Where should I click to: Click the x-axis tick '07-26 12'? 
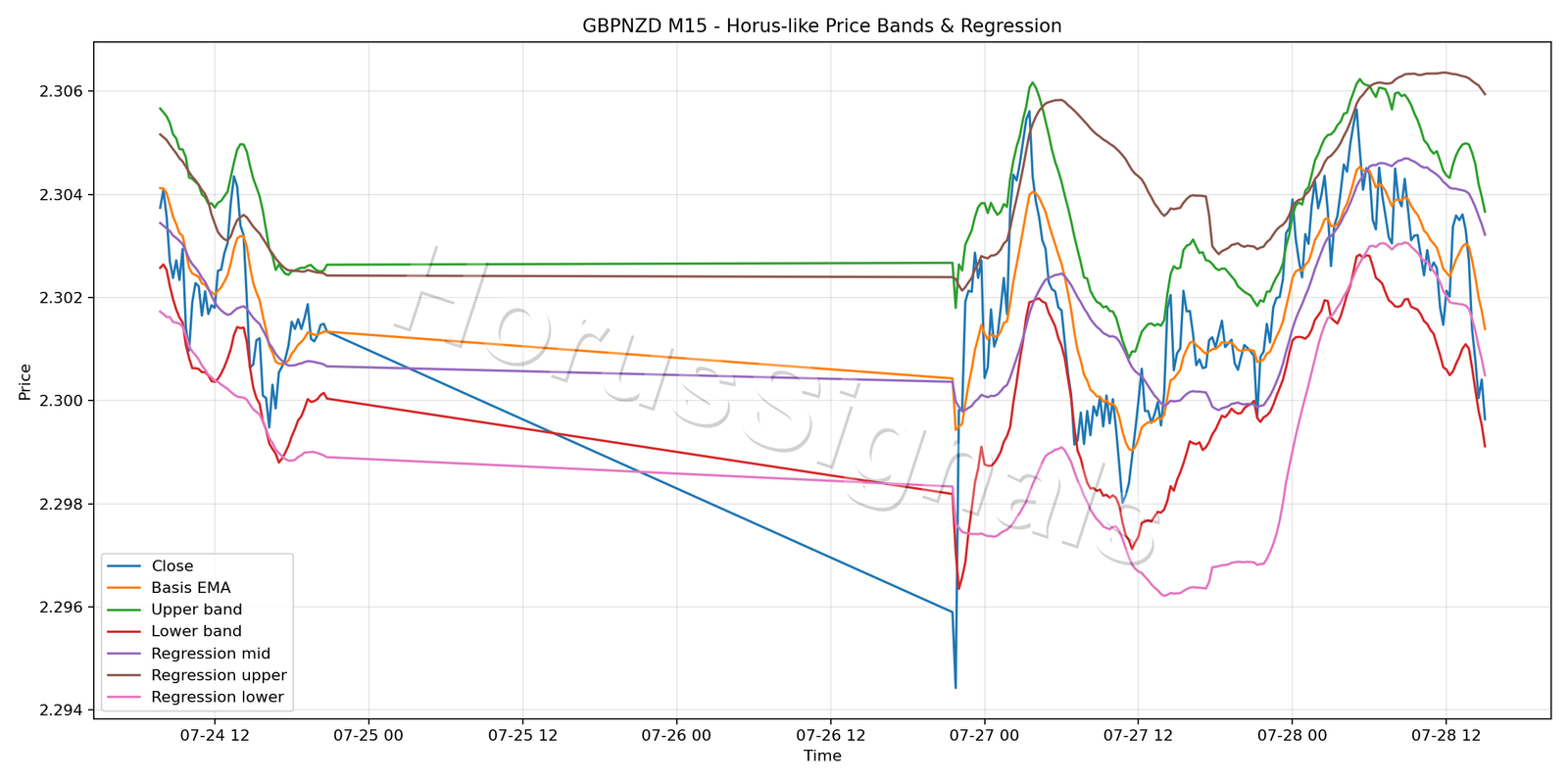(x=830, y=735)
